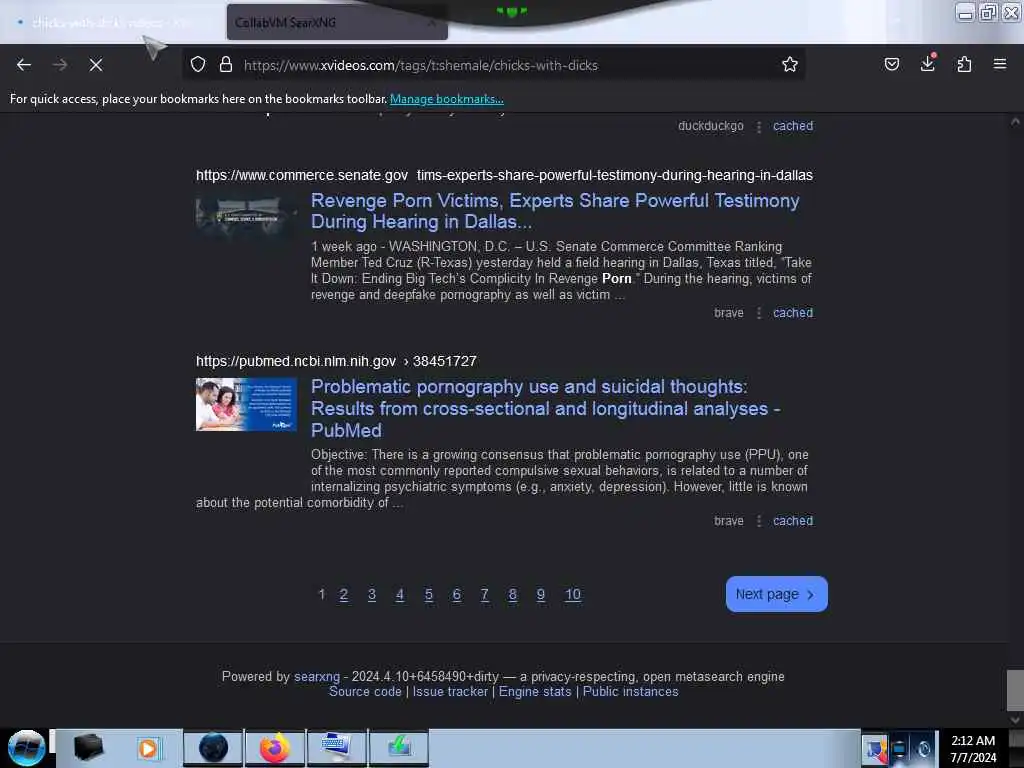Screen dimensions: 1024x768
Task: Open the Manage bookmarks link
Action: pos(447,99)
